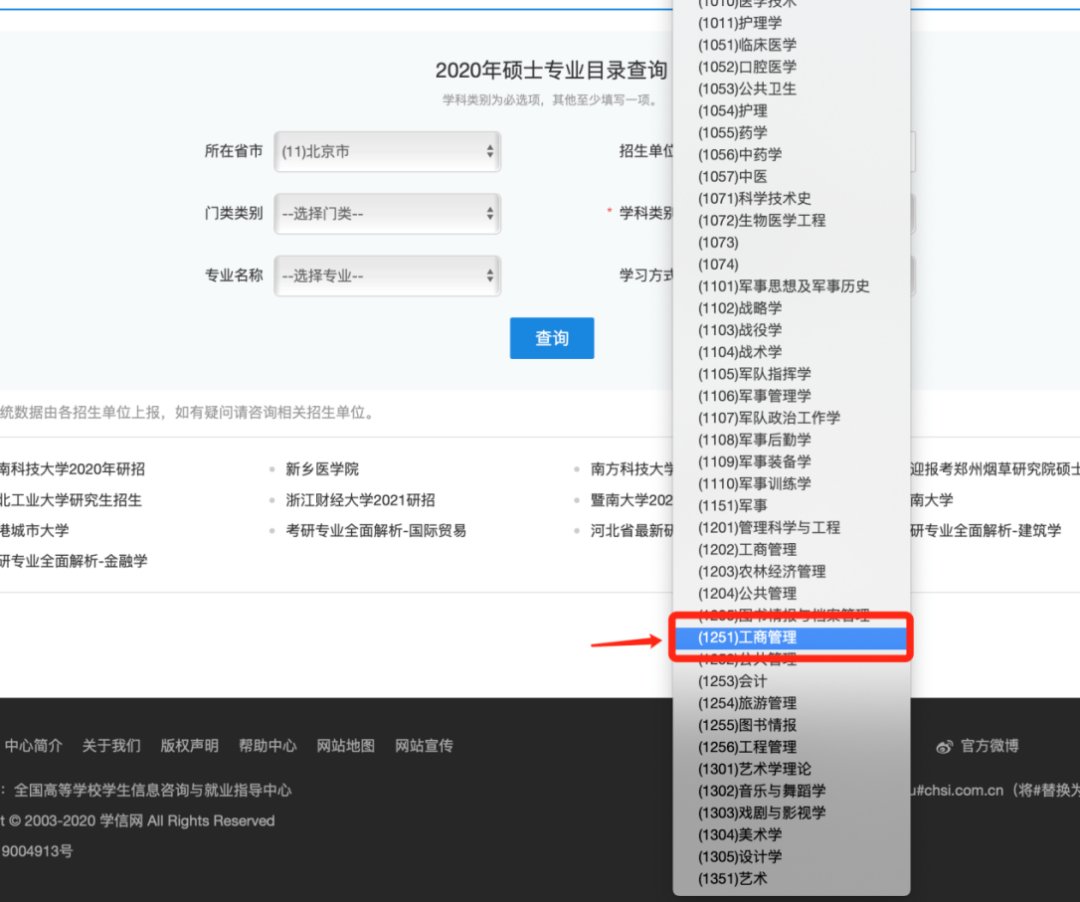Open the 所在省市 province dropdown
Screen dimensions: 1080x902
pos(387,152)
